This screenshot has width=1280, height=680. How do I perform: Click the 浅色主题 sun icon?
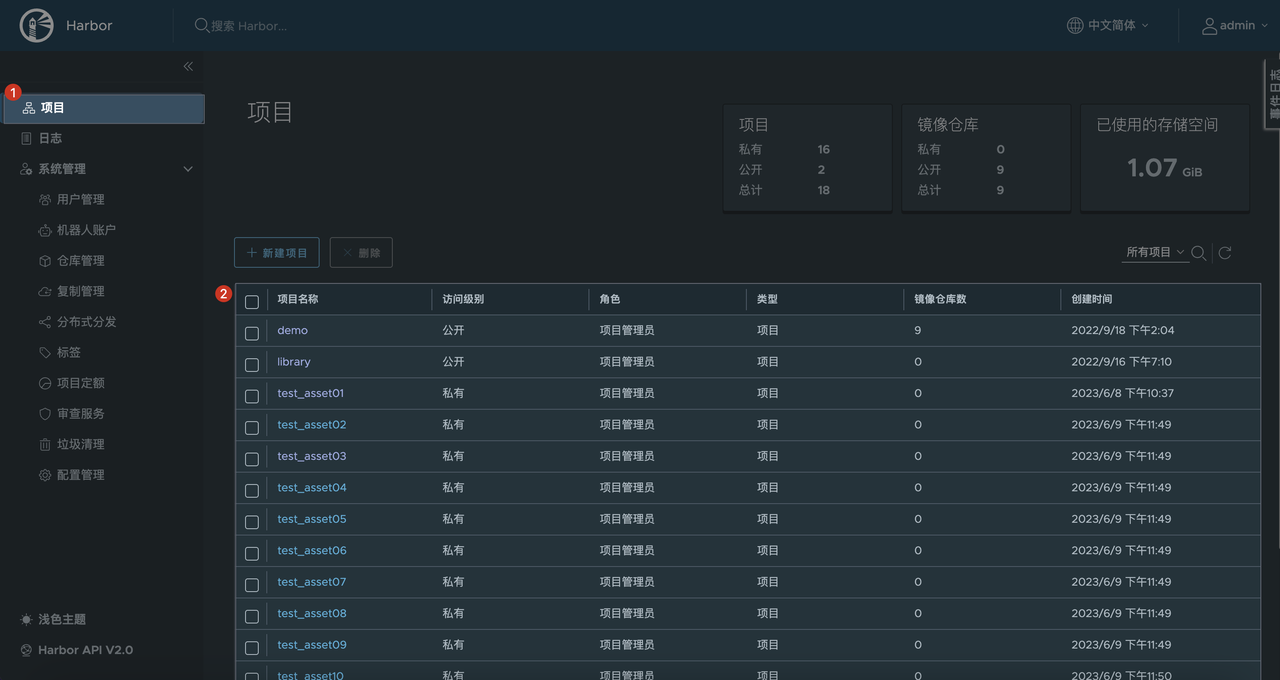click(x=26, y=620)
